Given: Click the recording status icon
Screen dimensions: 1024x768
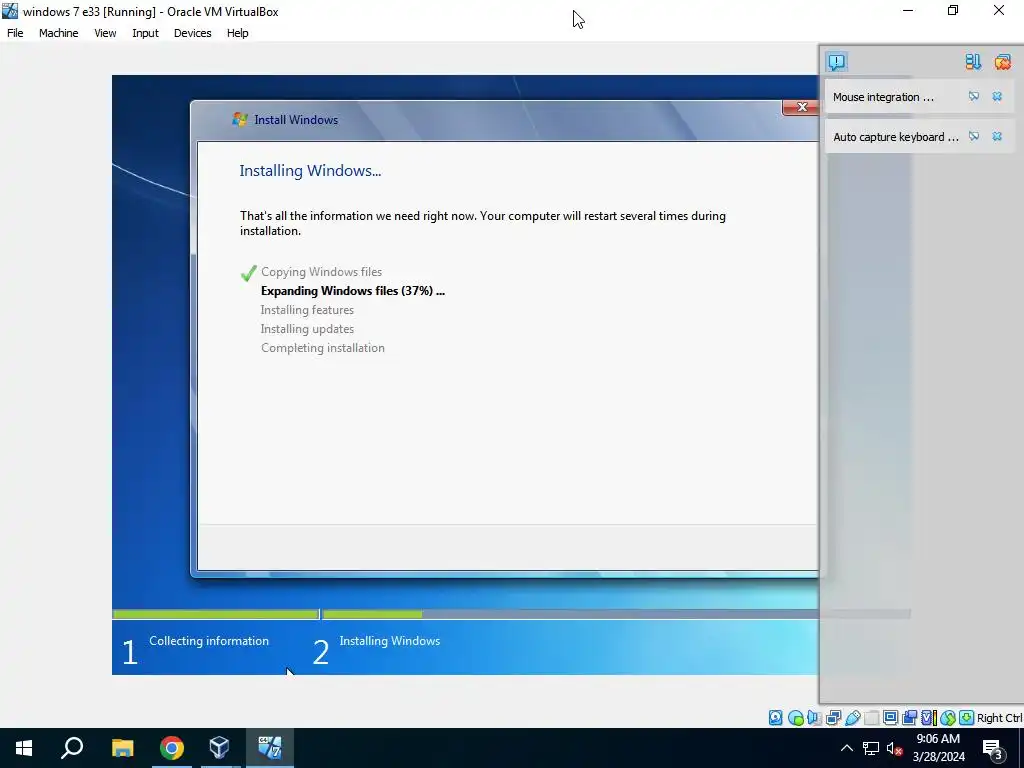Looking at the screenshot, I should (x=909, y=718).
